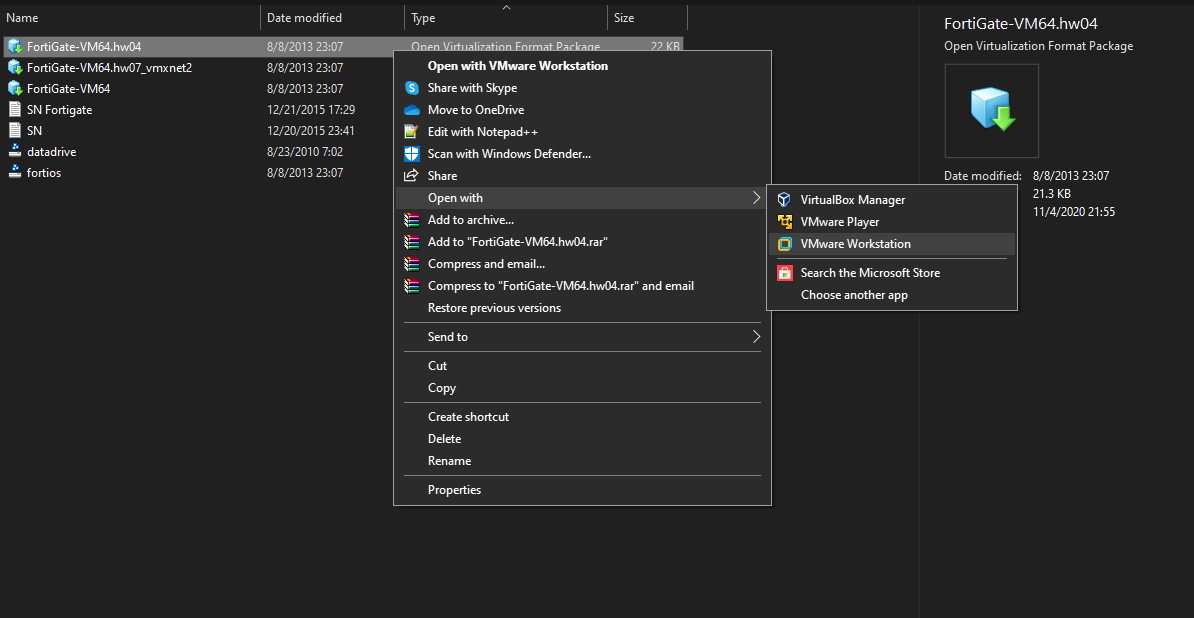The image size is (1194, 618).
Task: Click the Skype icon beside Share with Skype
Action: pos(412,88)
